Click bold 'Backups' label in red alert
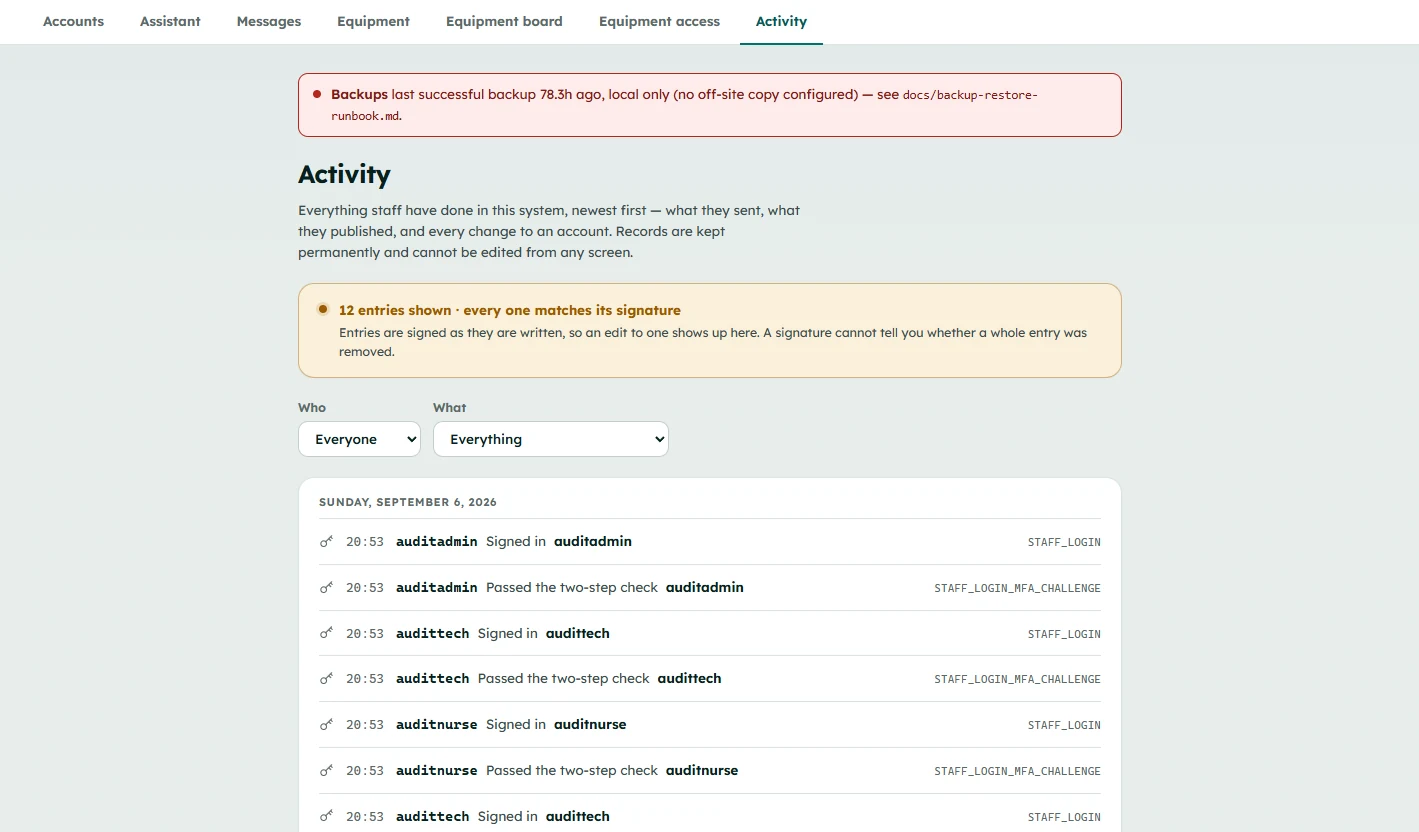Screen dimensions: 1419x832 point(359,94)
